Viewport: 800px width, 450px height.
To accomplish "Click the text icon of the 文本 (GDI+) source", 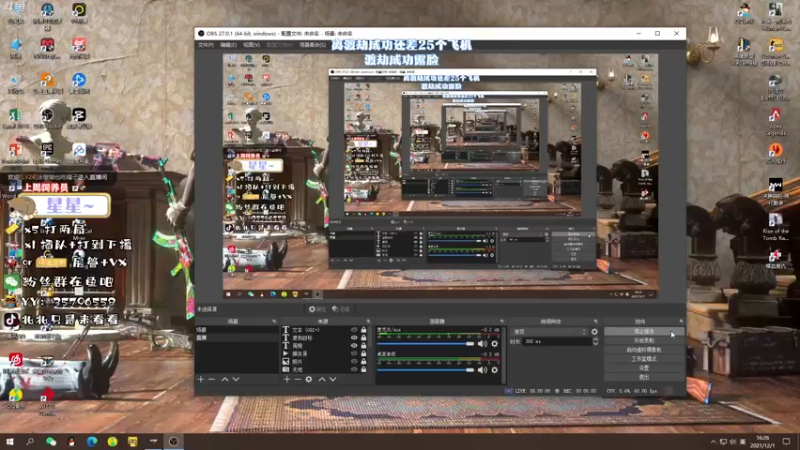I will click(286, 330).
